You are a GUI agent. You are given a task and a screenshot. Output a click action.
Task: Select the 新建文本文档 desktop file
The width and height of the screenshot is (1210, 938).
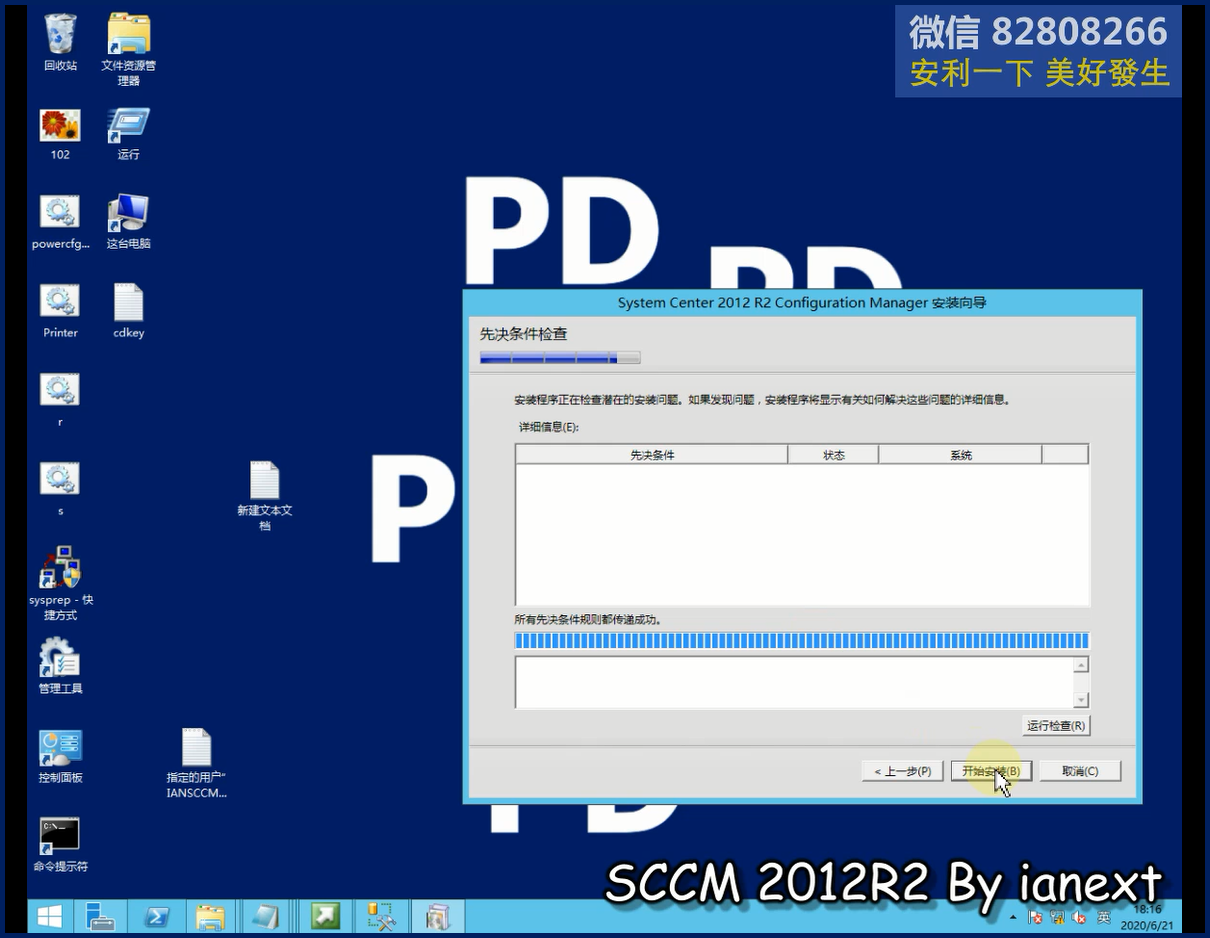[264, 496]
